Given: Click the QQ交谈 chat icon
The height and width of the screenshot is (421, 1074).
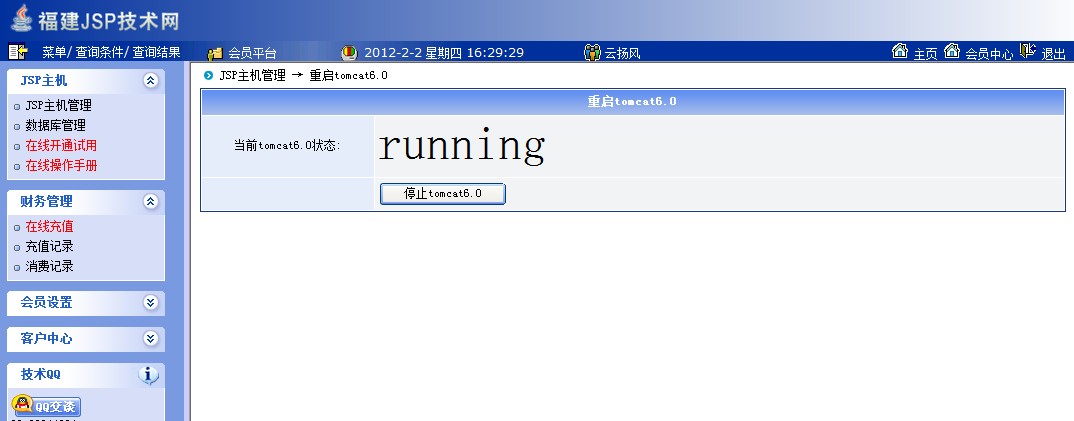Looking at the screenshot, I should click(46, 405).
